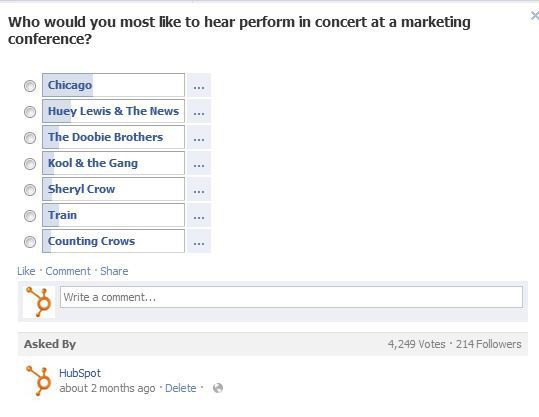Viewport: 539px width, 417px height.
Task: Pick The Doobie Brothers radio button
Action: click(30, 138)
